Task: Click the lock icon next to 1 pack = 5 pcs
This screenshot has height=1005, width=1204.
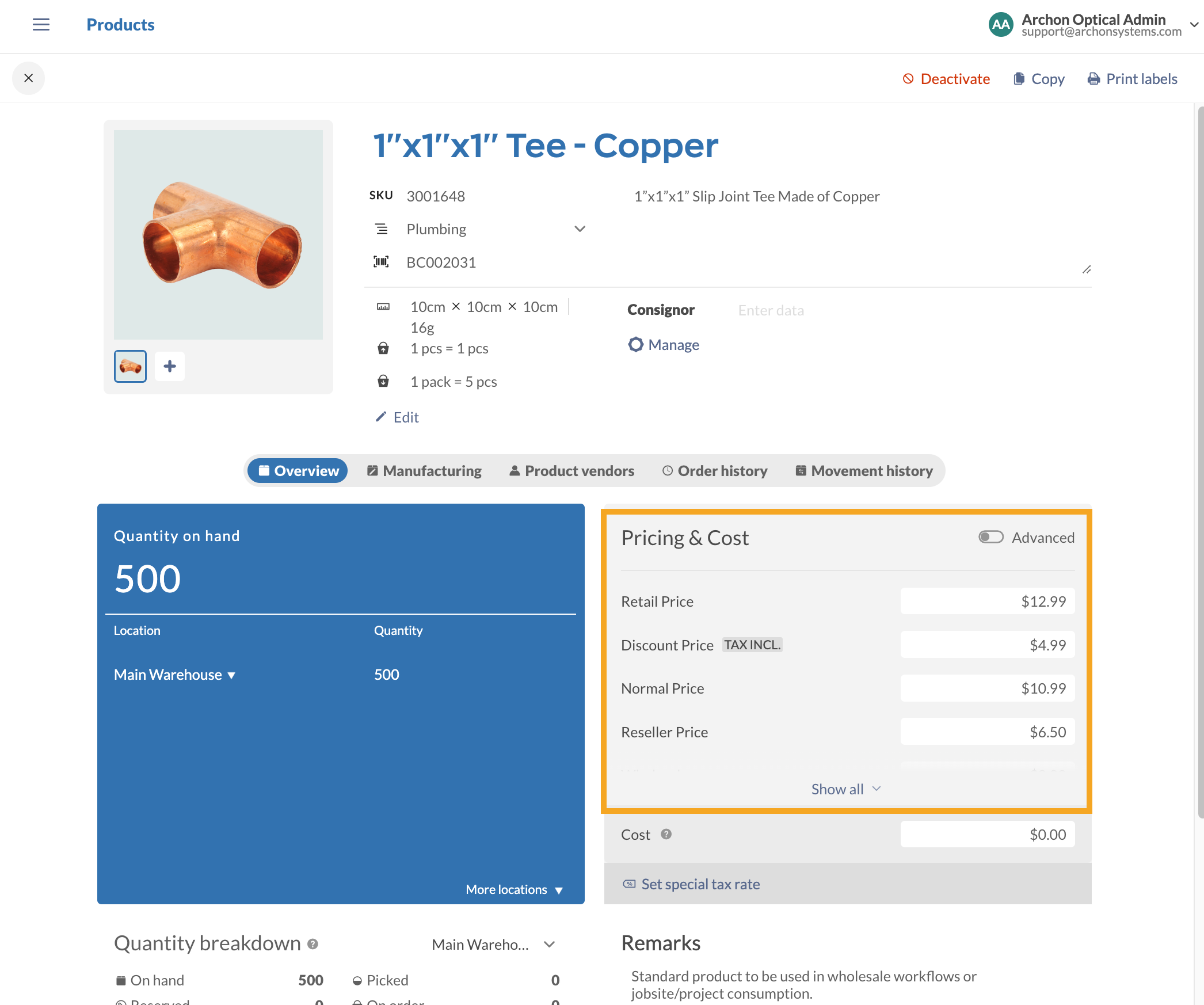Action: (383, 380)
